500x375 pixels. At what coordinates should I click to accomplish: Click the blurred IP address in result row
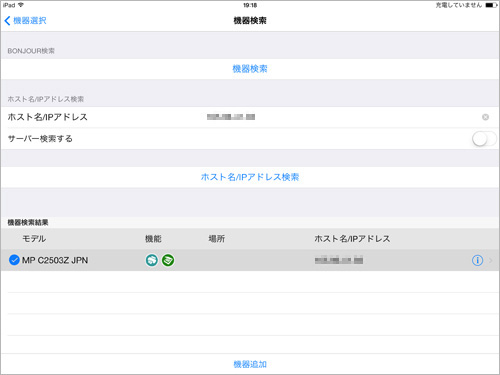tap(339, 260)
